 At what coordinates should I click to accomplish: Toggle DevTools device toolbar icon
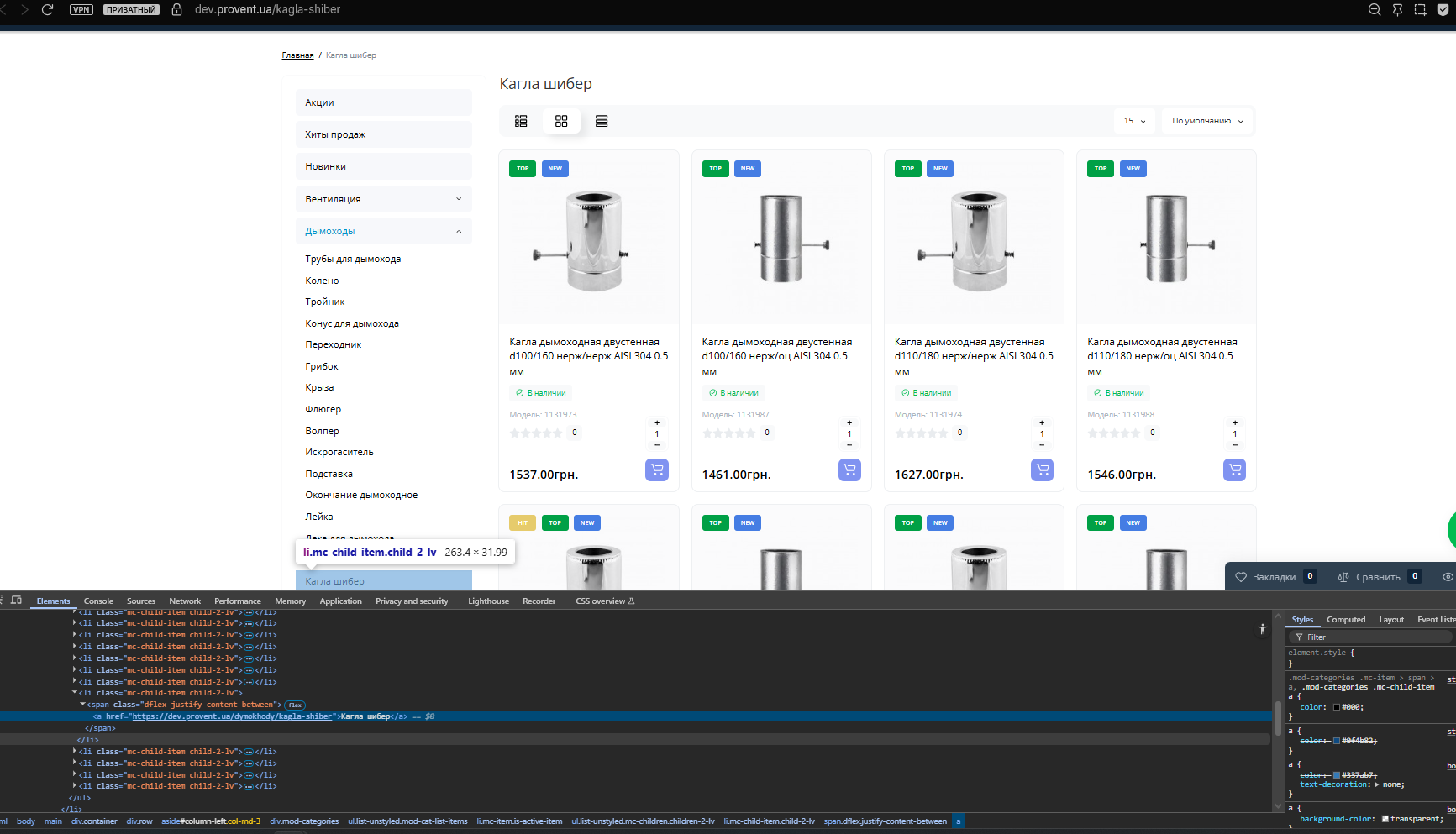(16, 601)
